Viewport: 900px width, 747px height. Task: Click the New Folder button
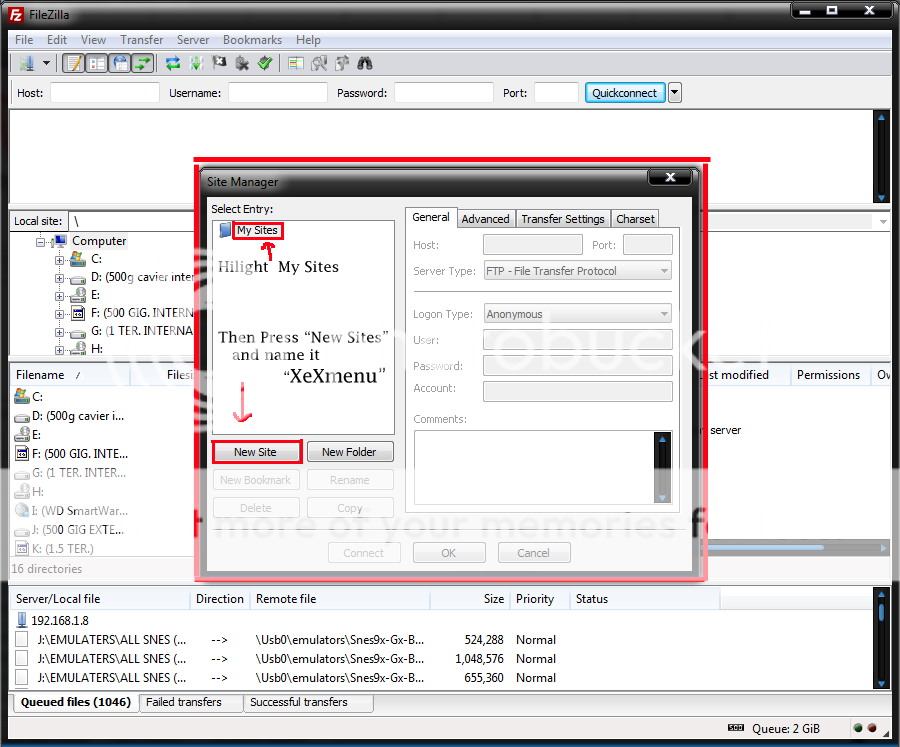[x=350, y=452]
